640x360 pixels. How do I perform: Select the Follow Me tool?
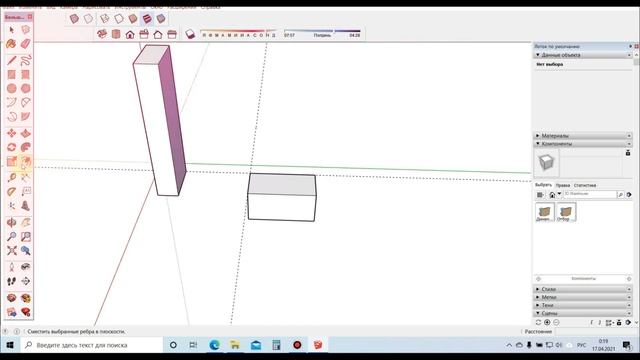(26, 147)
